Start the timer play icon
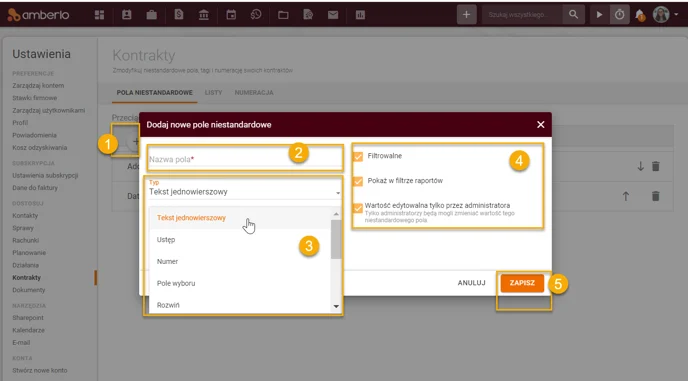The image size is (688, 381). (x=599, y=15)
